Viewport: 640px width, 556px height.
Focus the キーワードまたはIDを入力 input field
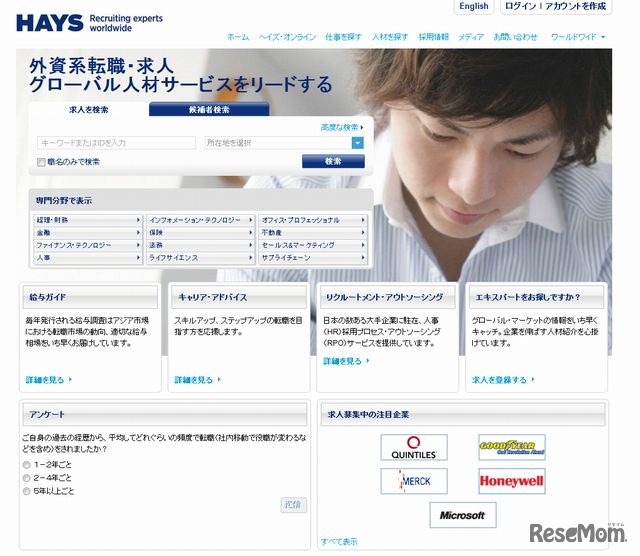[116, 143]
